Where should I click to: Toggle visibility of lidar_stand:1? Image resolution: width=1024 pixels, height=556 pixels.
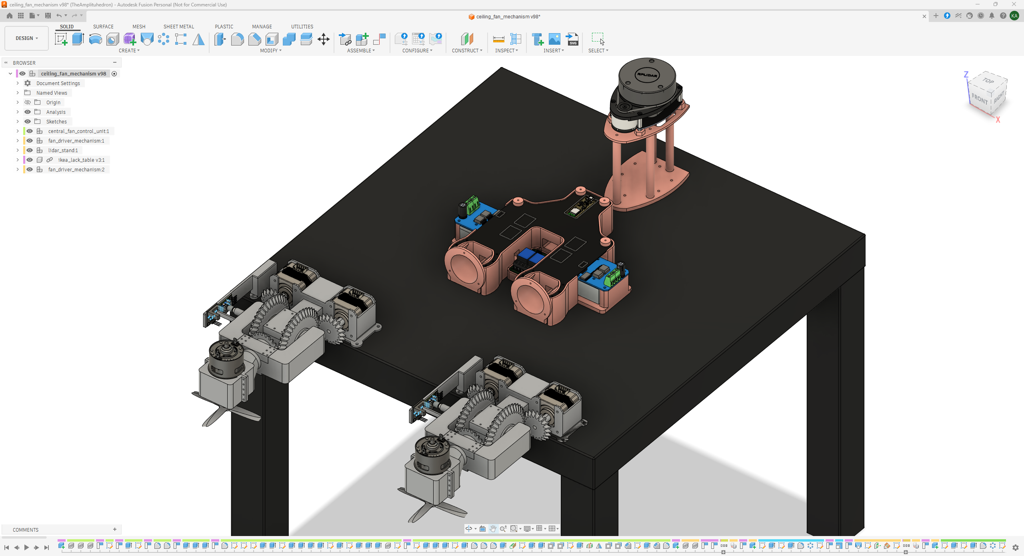(x=29, y=150)
